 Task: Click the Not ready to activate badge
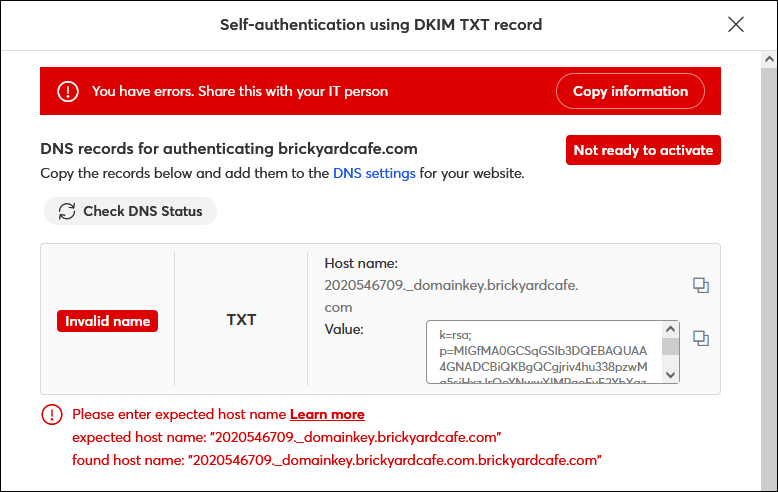pyautogui.click(x=643, y=150)
